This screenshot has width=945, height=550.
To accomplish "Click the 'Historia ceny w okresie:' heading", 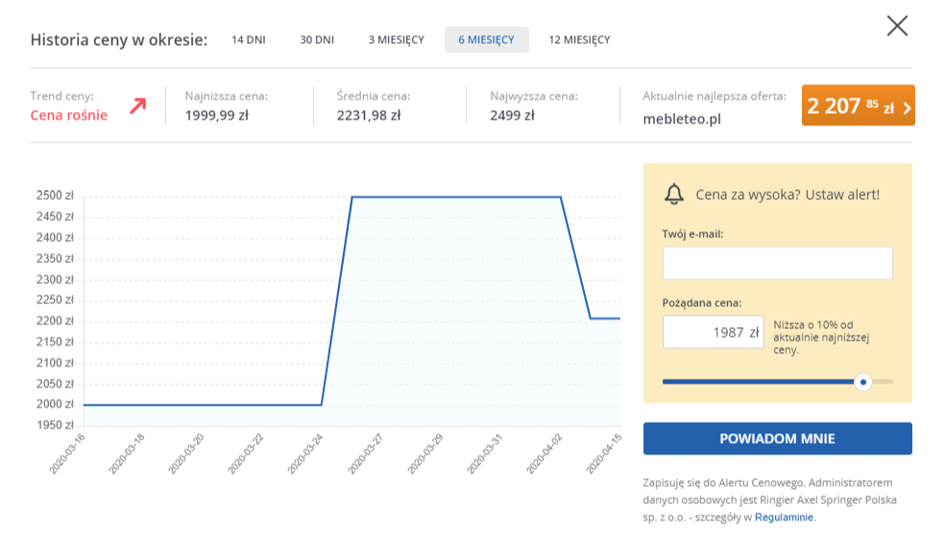I will [x=119, y=40].
